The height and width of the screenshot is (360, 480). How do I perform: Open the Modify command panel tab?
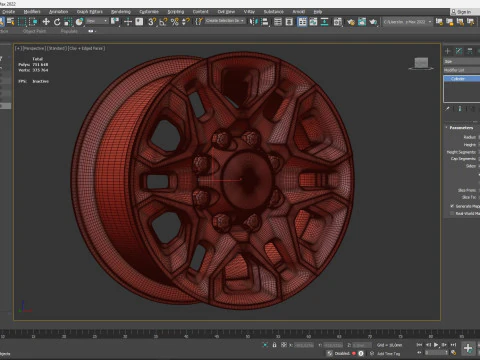click(x=459, y=51)
